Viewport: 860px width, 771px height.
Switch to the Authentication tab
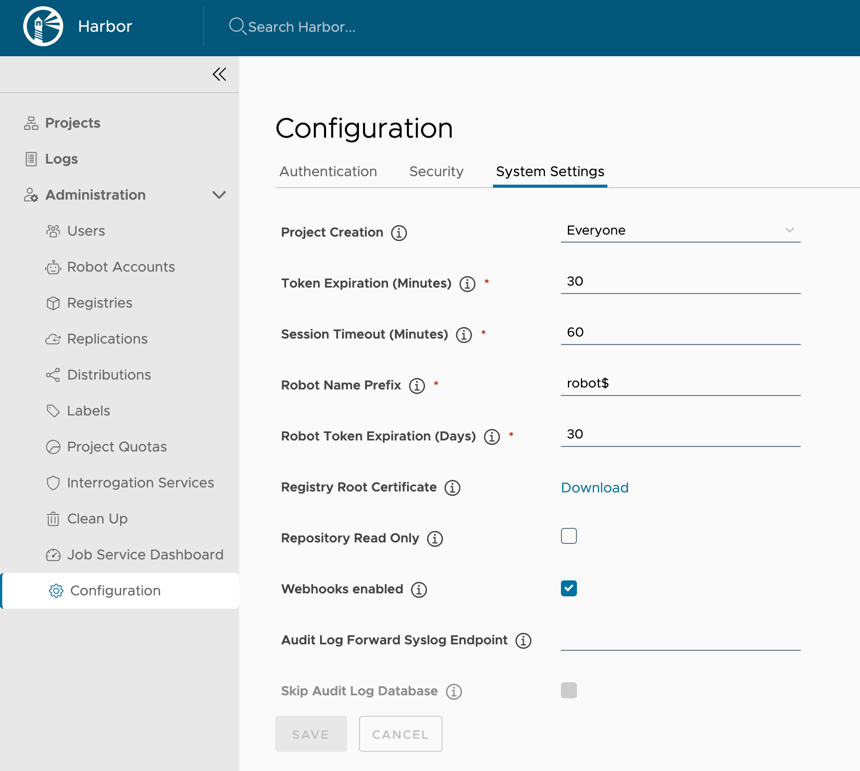click(x=328, y=172)
